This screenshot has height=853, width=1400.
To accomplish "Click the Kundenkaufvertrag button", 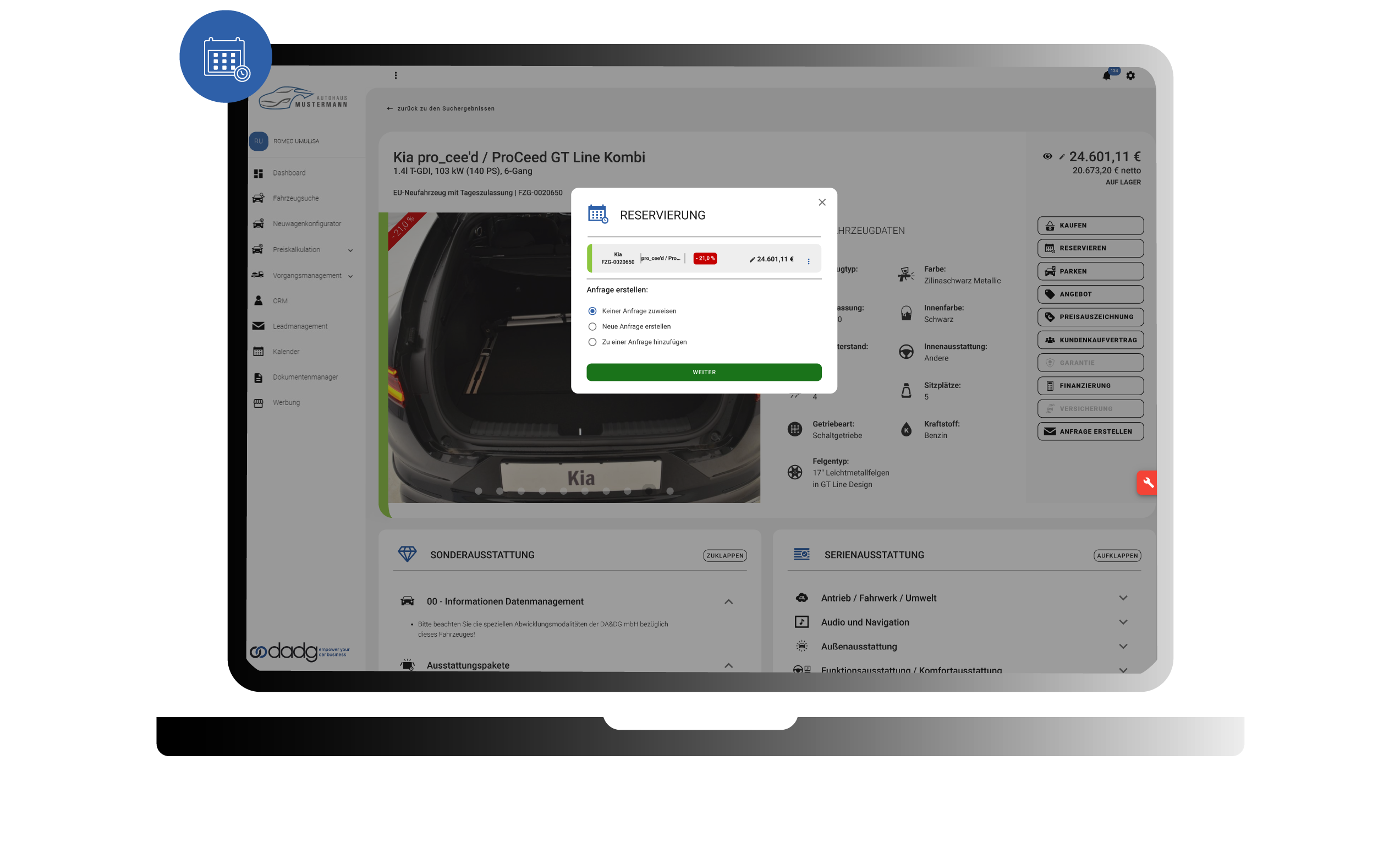I will pyautogui.click(x=1090, y=341).
